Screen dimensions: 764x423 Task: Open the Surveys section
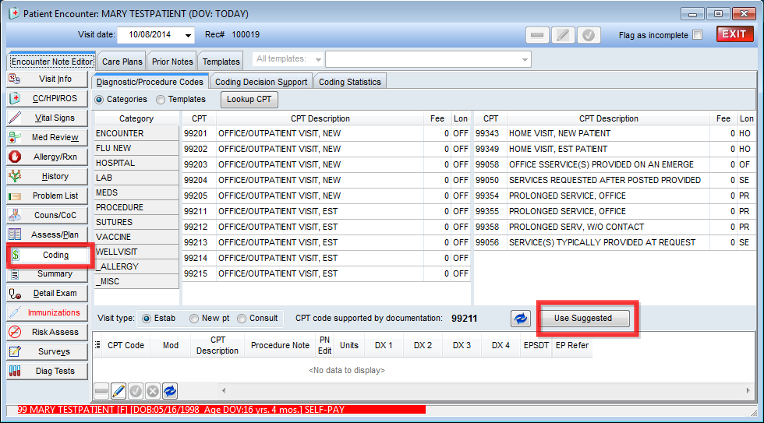(47, 352)
